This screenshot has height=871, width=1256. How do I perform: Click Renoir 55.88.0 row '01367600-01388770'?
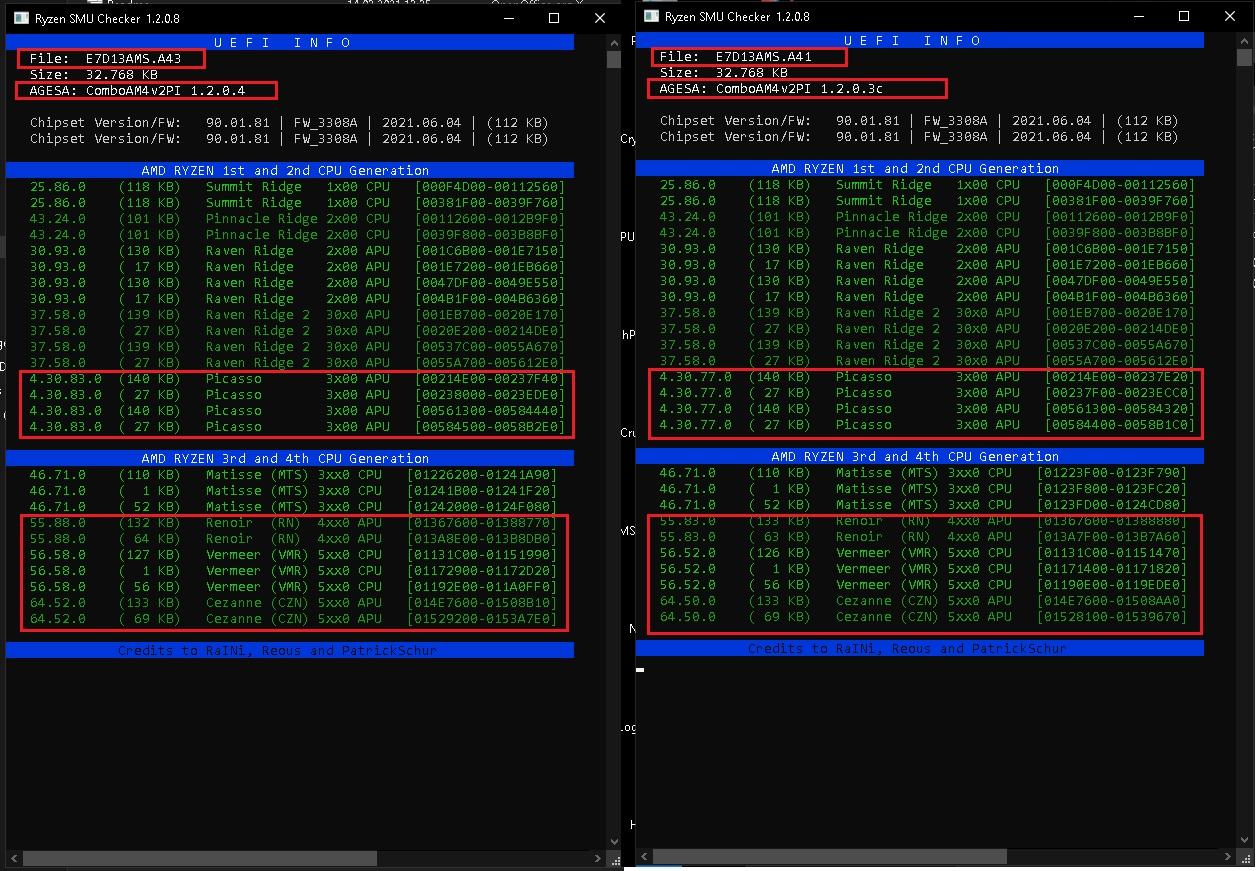[293, 522]
